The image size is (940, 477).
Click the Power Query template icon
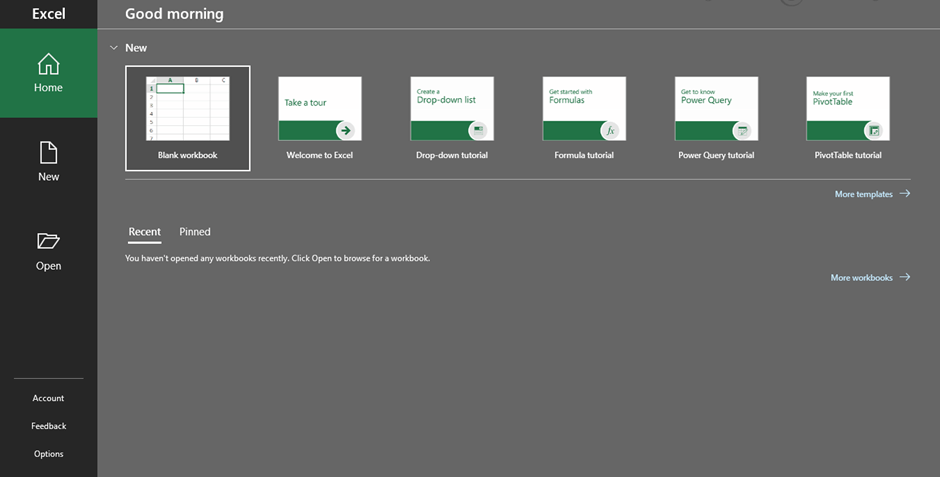(741, 130)
